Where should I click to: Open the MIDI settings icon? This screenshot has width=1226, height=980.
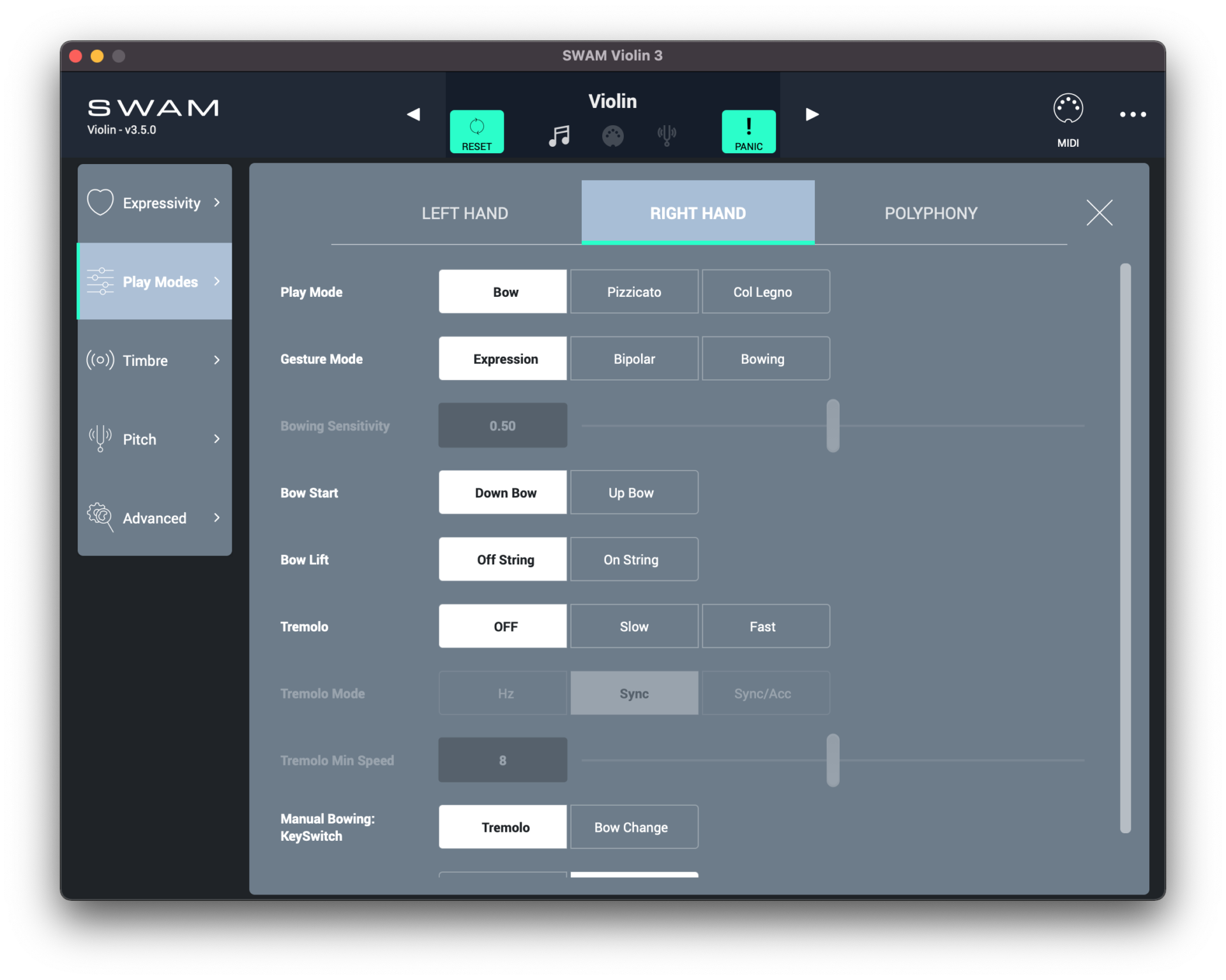tap(1068, 109)
